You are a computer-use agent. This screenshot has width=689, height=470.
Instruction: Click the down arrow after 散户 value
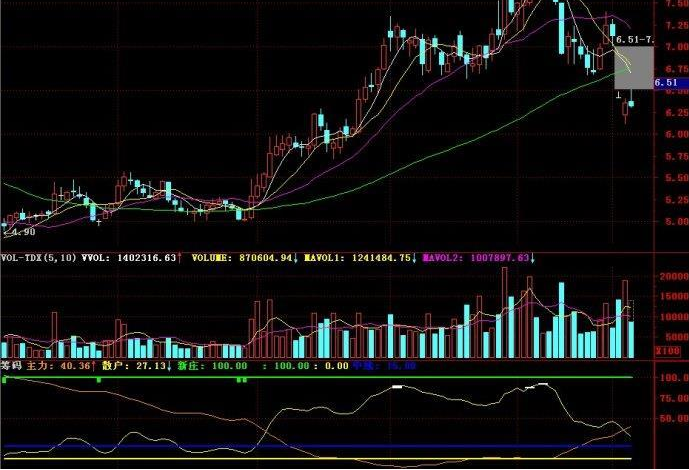point(169,365)
